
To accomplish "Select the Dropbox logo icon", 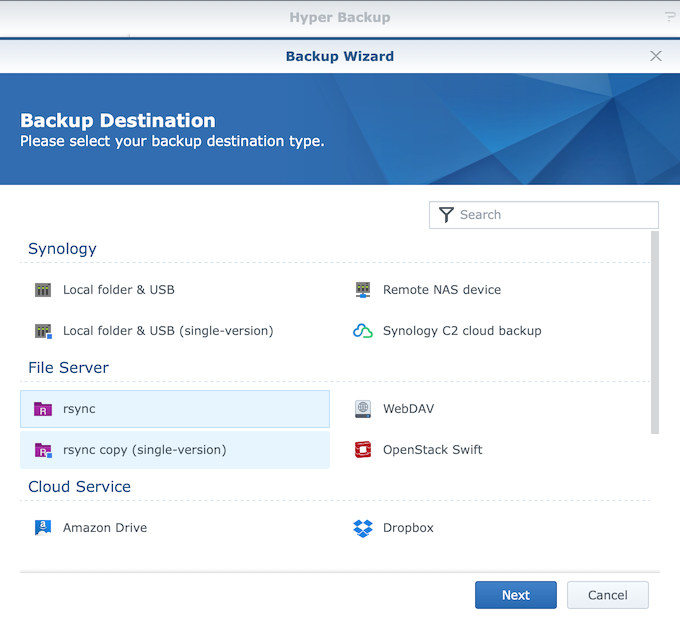I will click(x=363, y=528).
